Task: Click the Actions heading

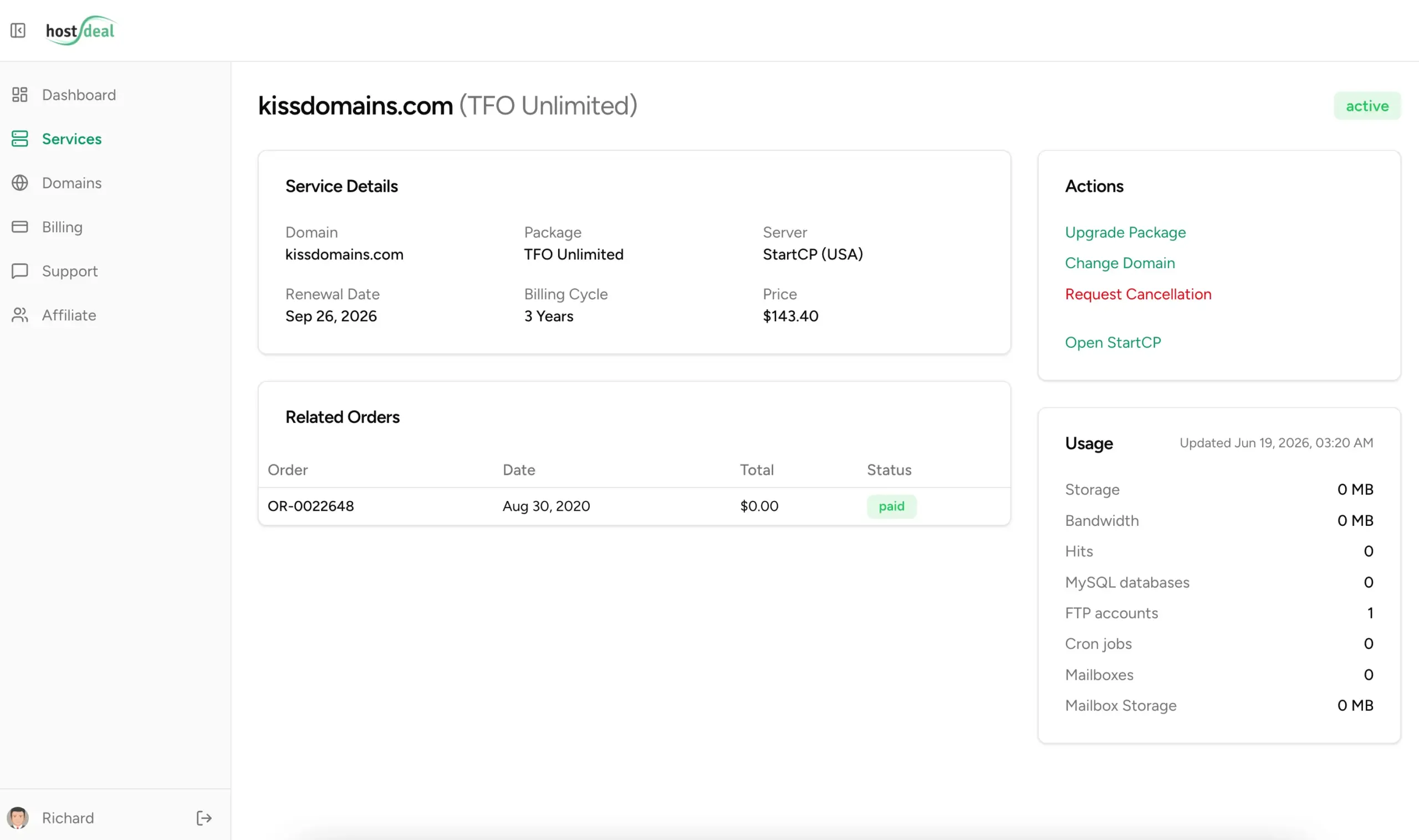Action: click(1094, 186)
